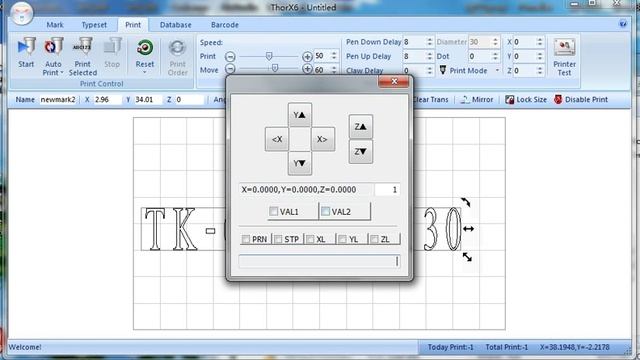Click the X> jog right button
The width and height of the screenshot is (640, 360).
pyautogui.click(x=323, y=139)
